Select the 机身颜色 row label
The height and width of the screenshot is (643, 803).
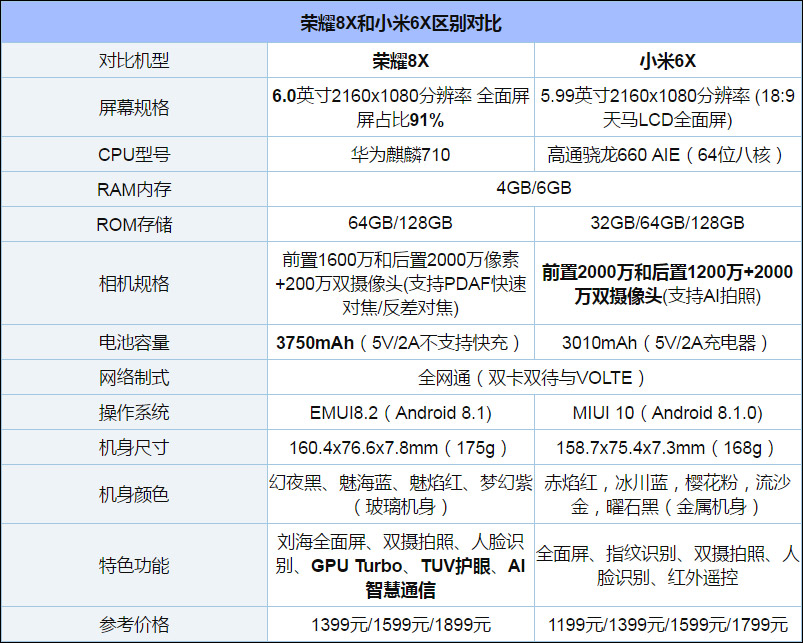[134, 494]
